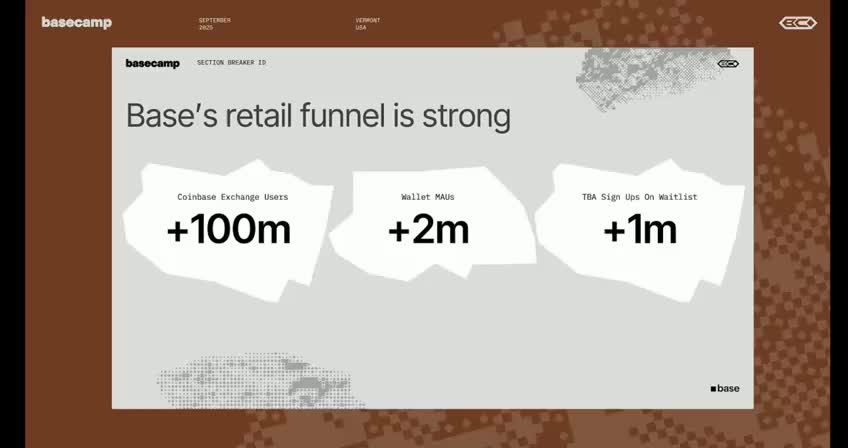Screen dimensions: 848x448
Task: Click the "+2m" figure
Action: [428, 229]
